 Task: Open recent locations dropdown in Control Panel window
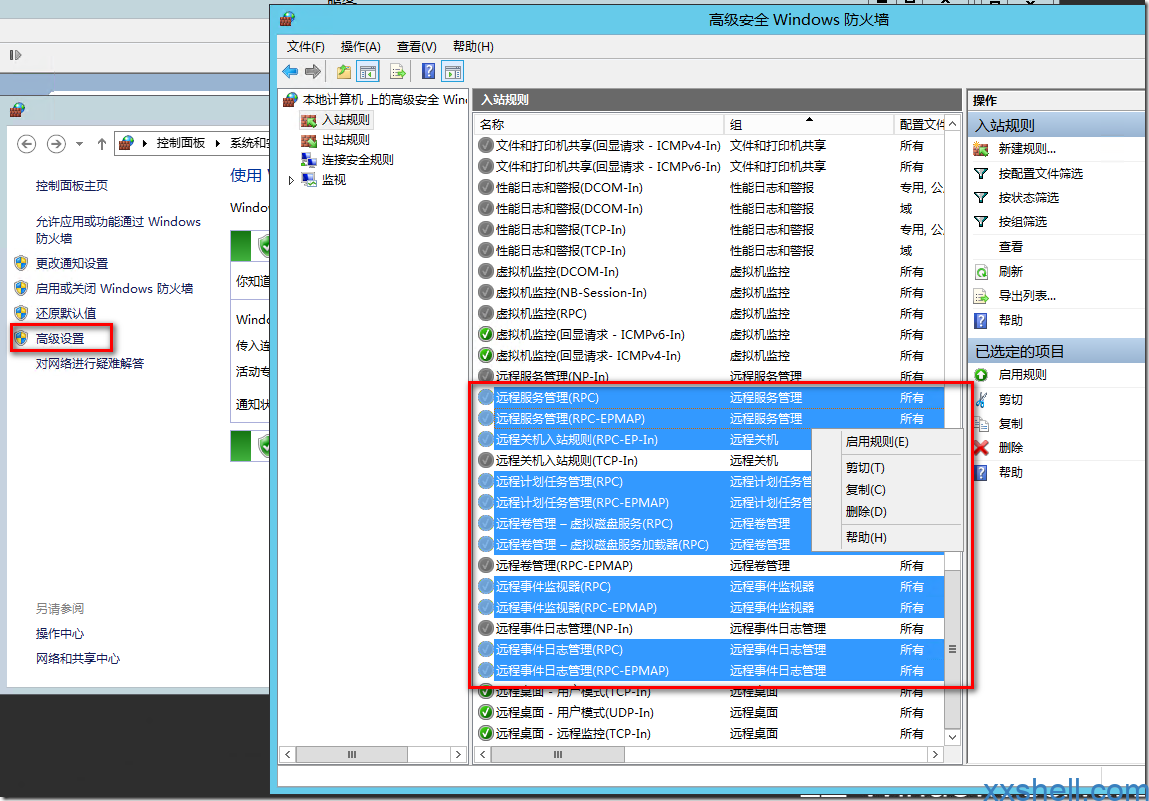click(x=79, y=144)
